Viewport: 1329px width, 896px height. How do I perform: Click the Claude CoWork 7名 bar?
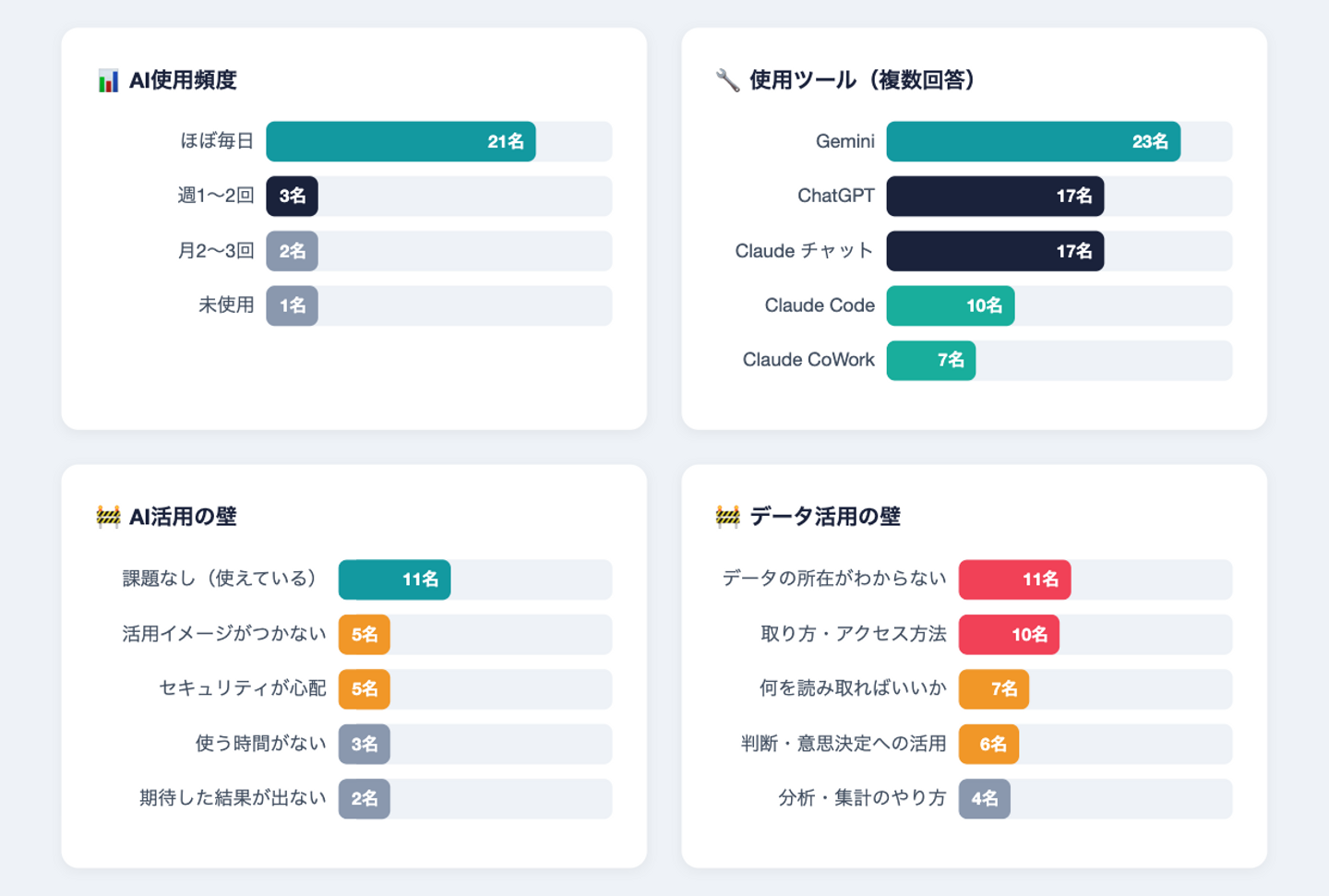(x=930, y=361)
